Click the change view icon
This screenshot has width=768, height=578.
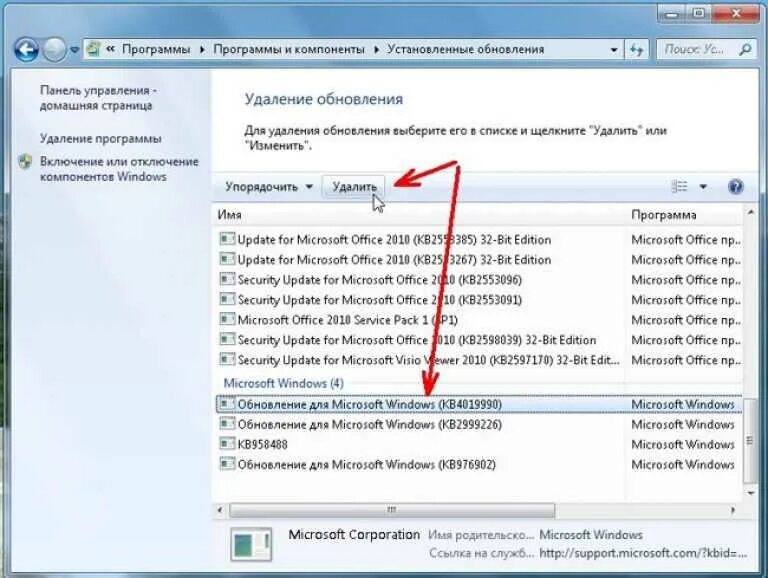(679, 186)
